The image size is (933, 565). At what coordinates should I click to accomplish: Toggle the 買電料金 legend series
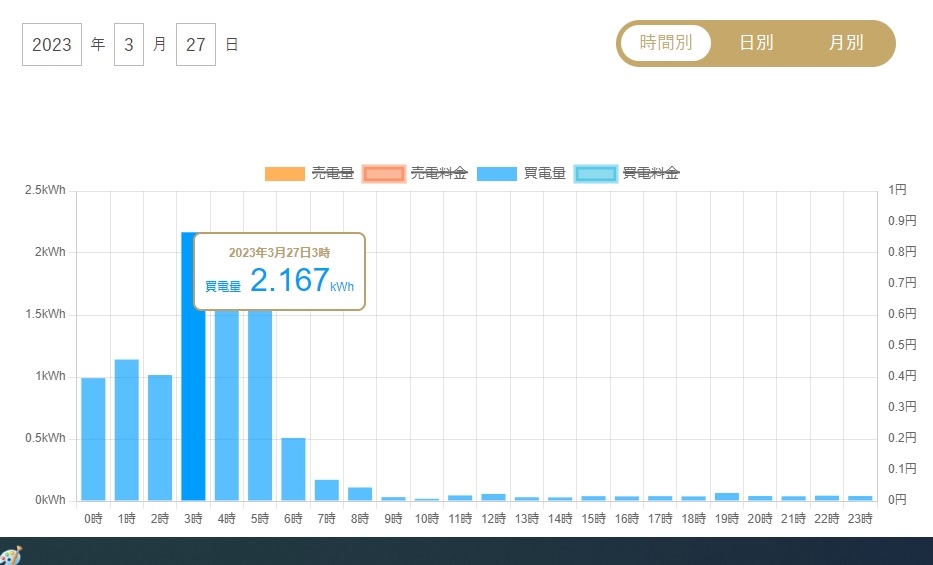(627, 173)
